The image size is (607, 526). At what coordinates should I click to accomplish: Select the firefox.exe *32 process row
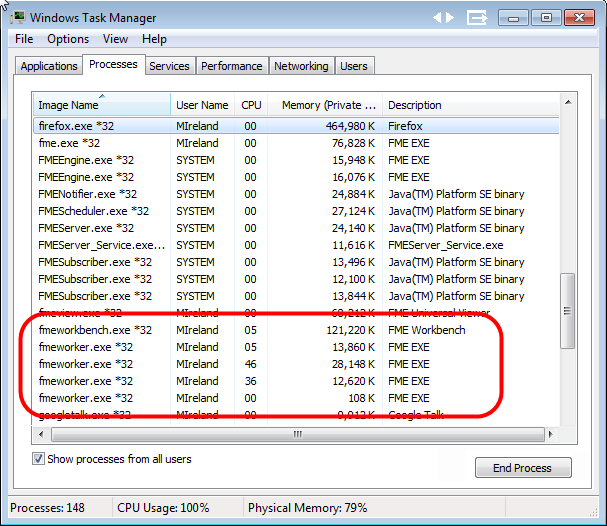click(296, 126)
